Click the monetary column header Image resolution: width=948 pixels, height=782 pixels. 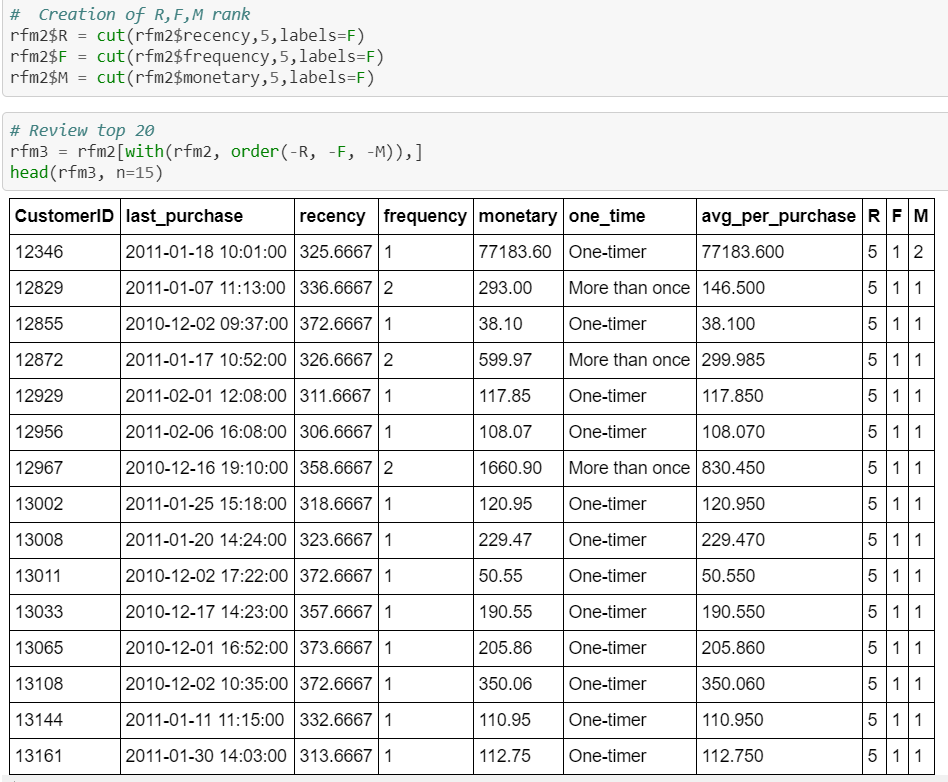tap(518, 216)
